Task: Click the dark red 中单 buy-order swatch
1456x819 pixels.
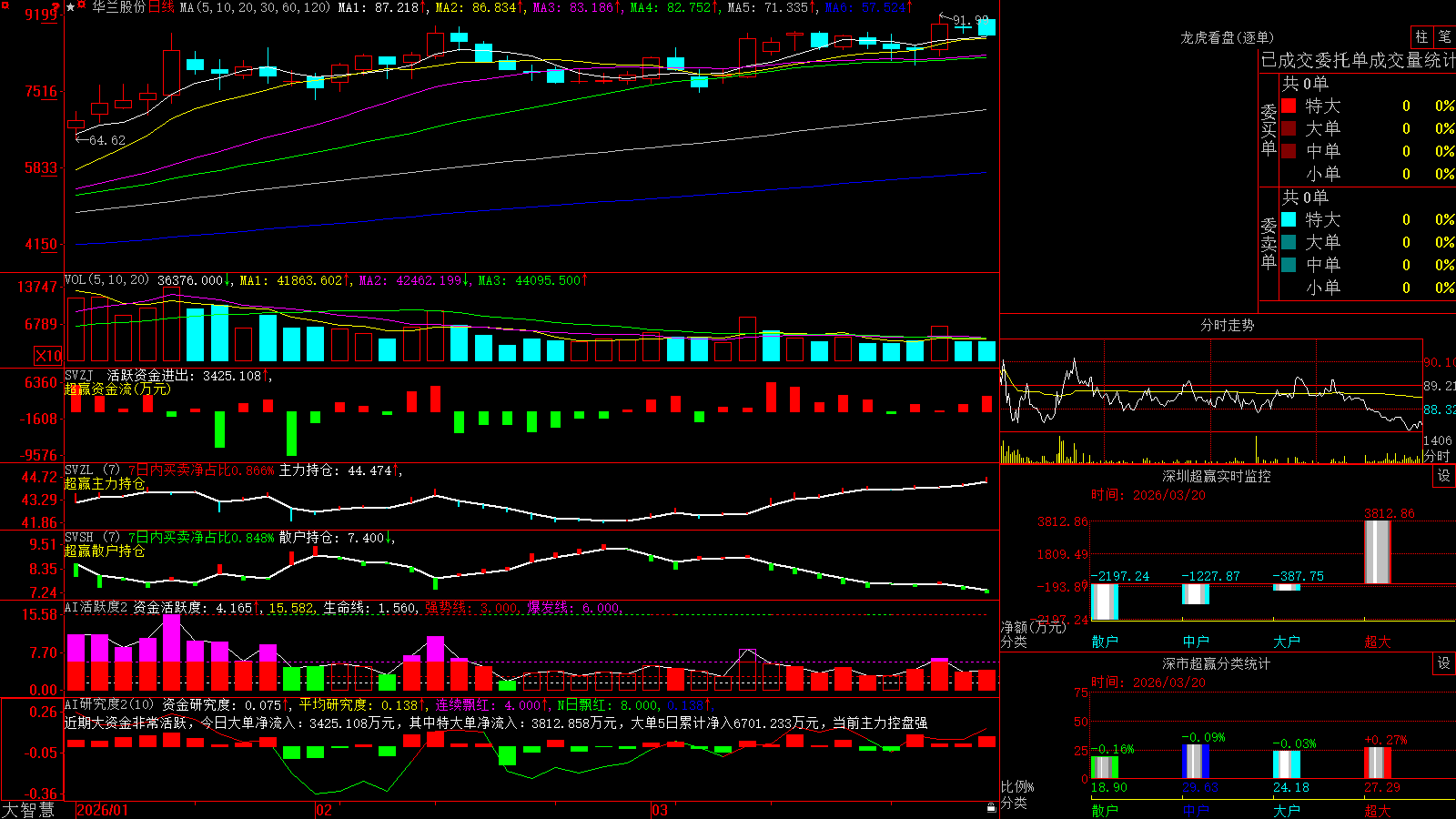Action: click(x=1289, y=150)
